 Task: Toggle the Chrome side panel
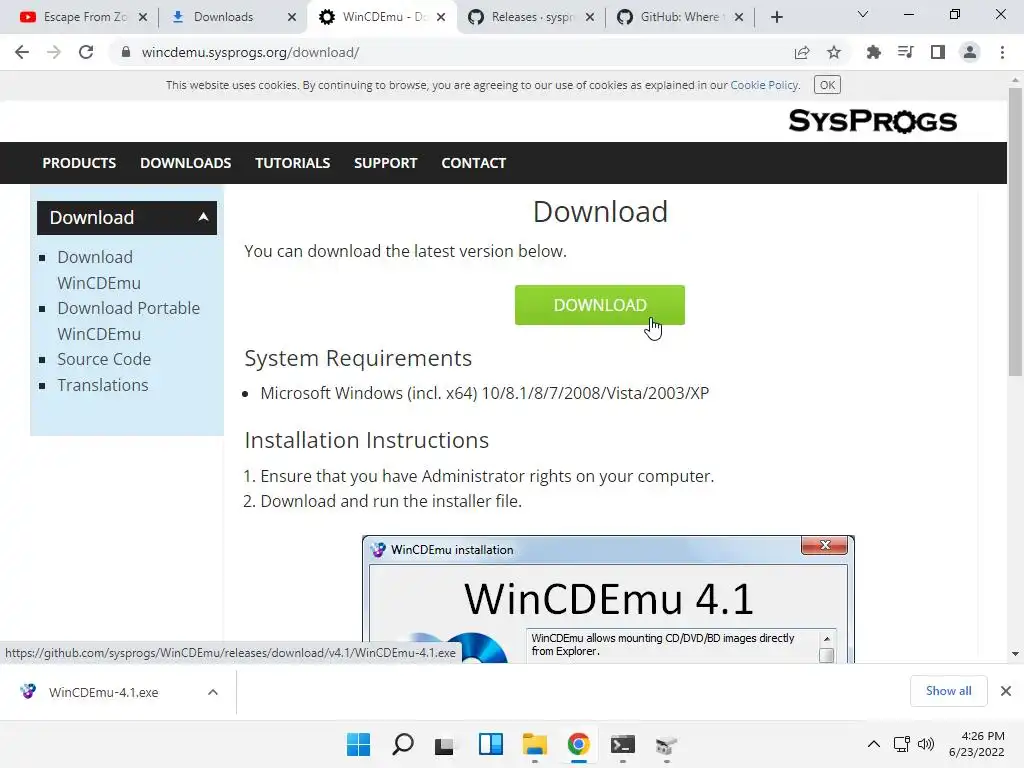point(938,52)
